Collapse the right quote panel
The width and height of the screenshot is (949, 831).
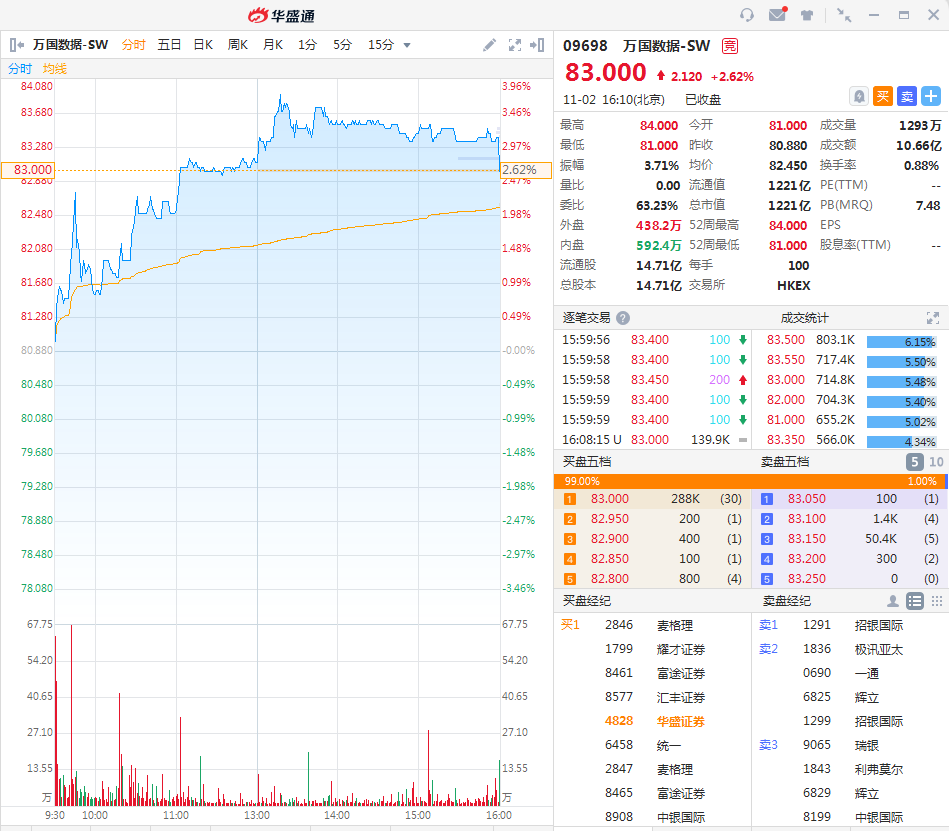[538, 45]
